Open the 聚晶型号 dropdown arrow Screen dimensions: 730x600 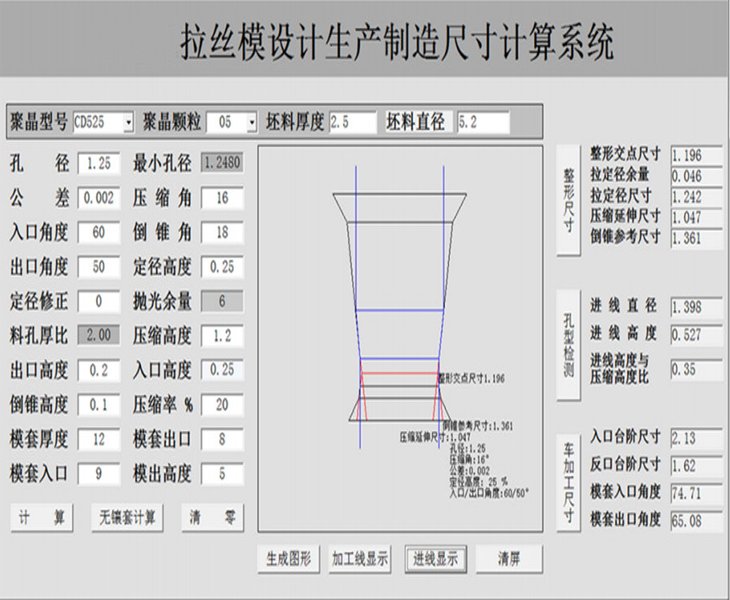(x=129, y=123)
